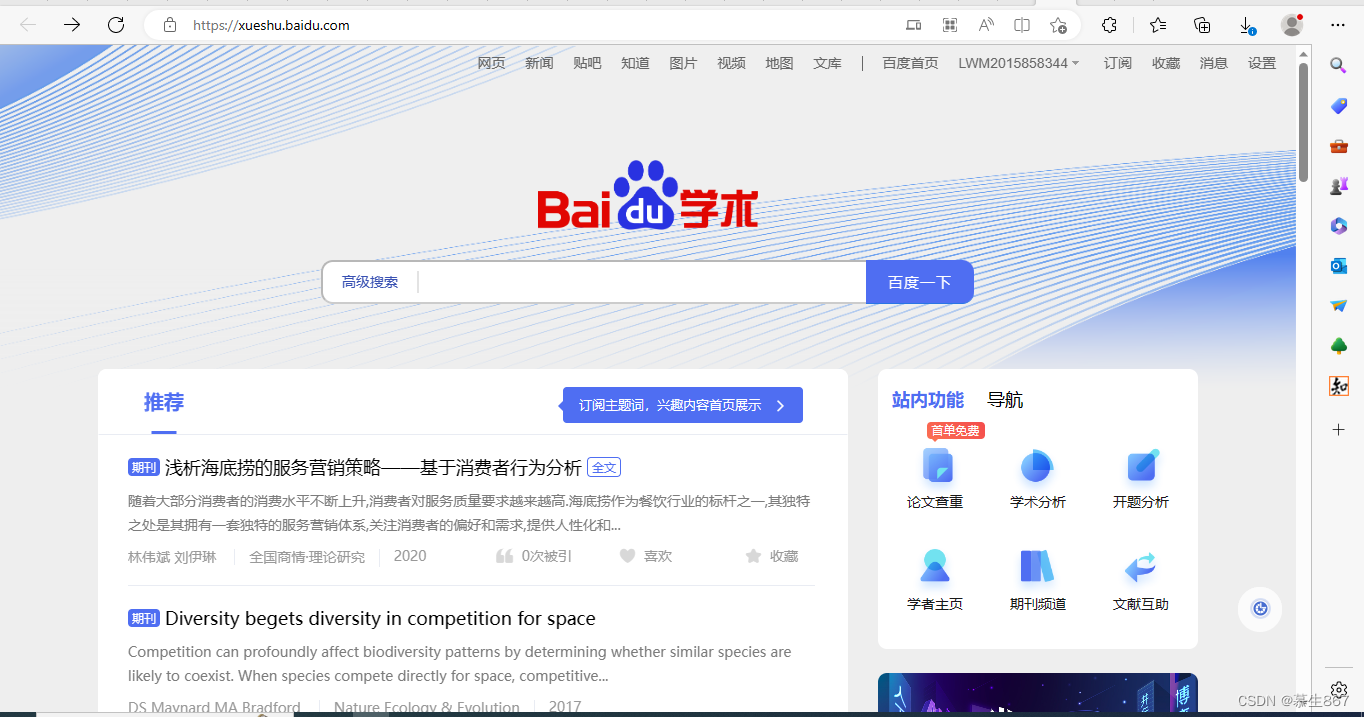Viewport: 1364px width, 717px height.
Task: Open the 消息 link in header
Action: point(1214,63)
